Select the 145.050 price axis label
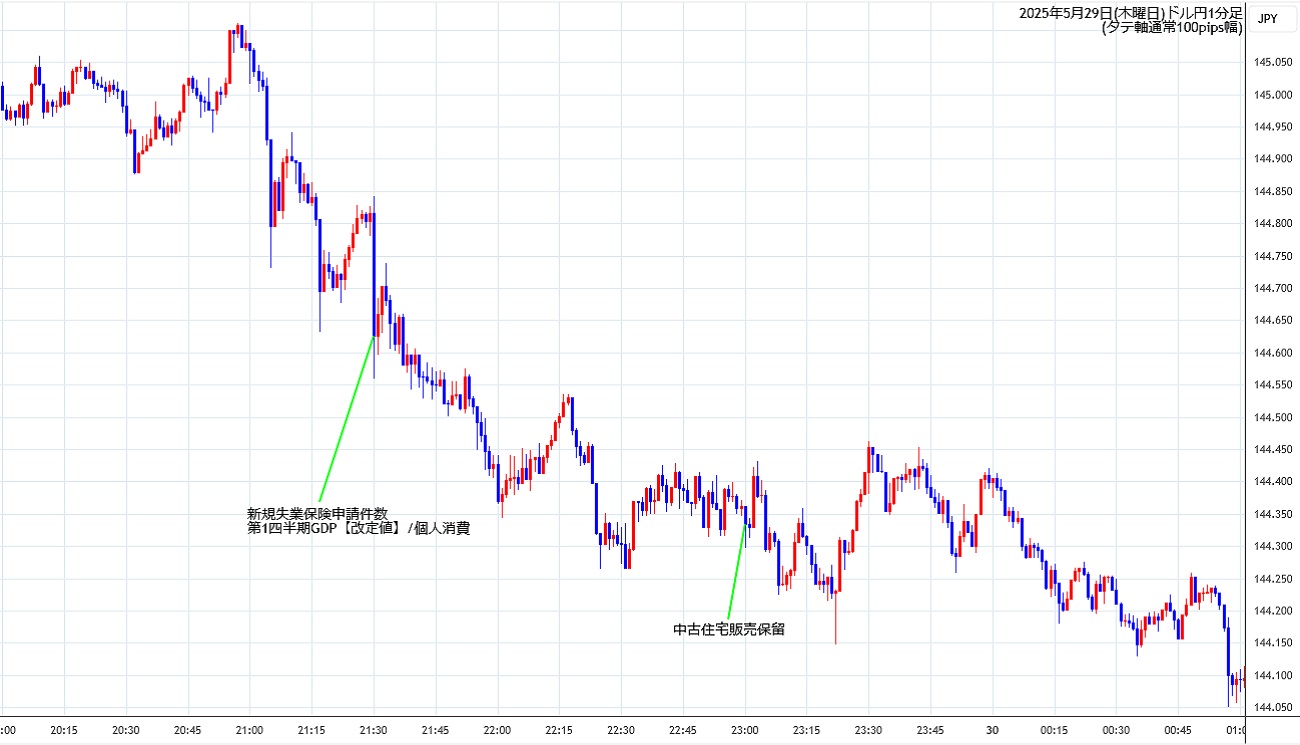 tap(1272, 63)
